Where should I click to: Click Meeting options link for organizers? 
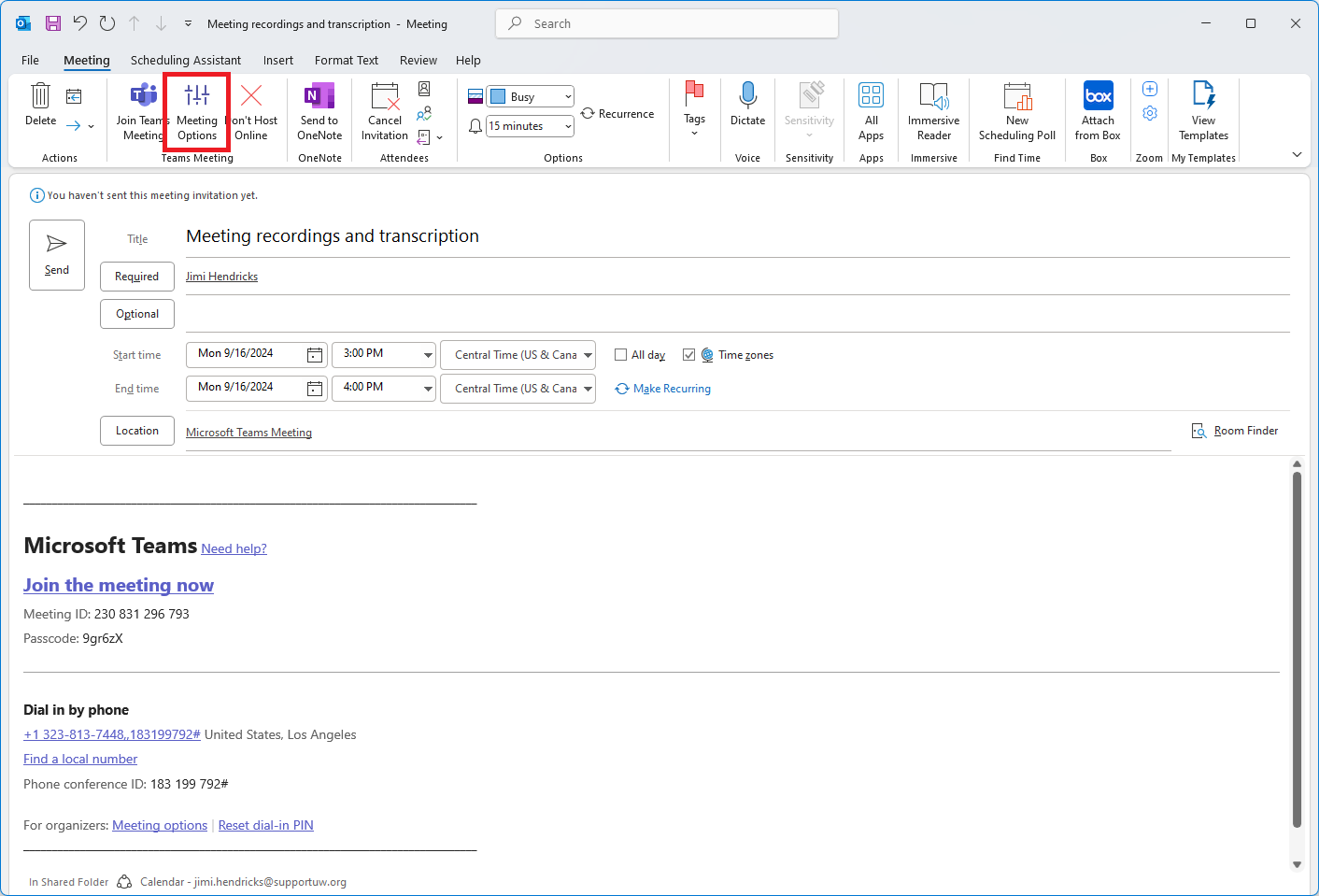[x=160, y=825]
